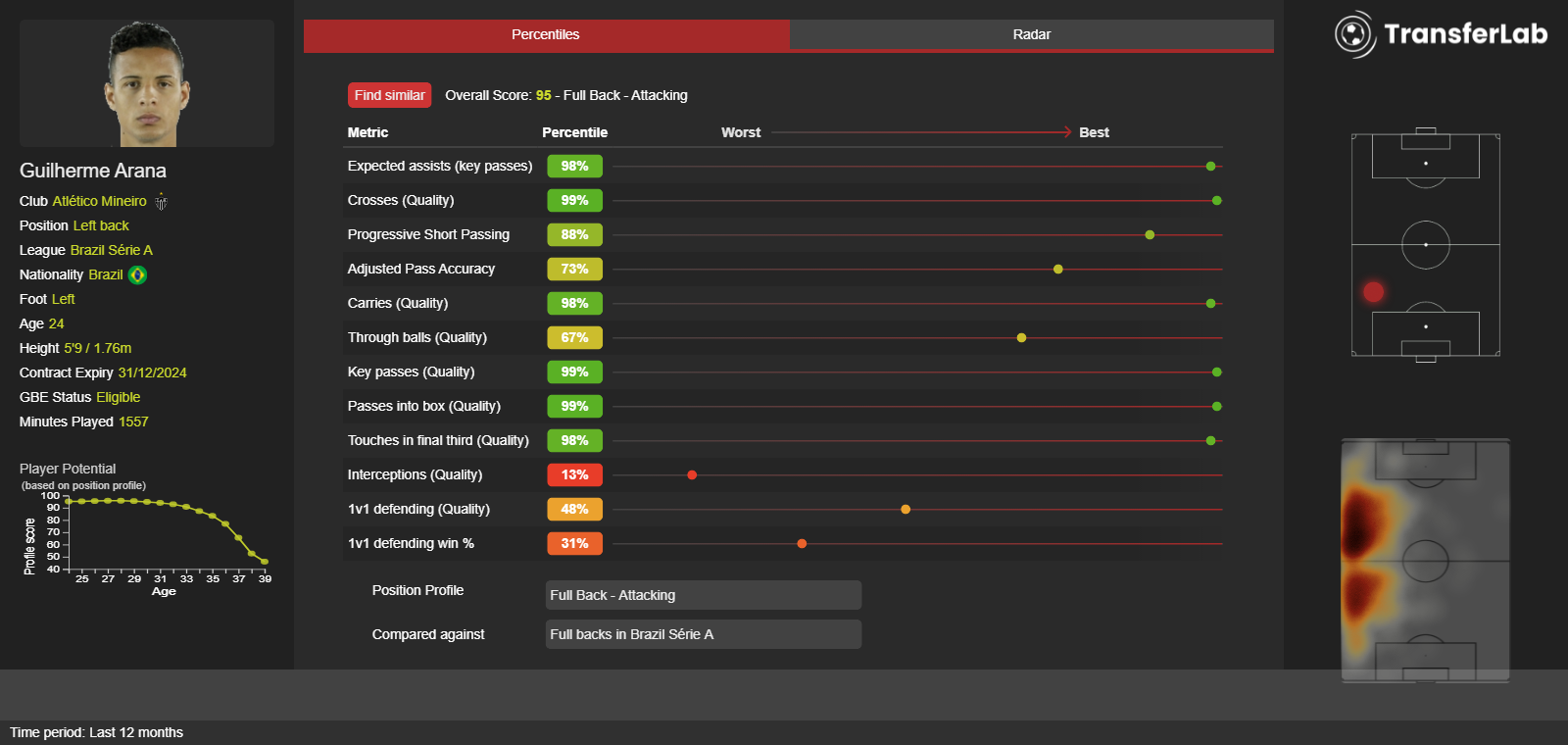This screenshot has height=745, width=1568.
Task: Click the Brazil flag icon
Action: [x=137, y=275]
